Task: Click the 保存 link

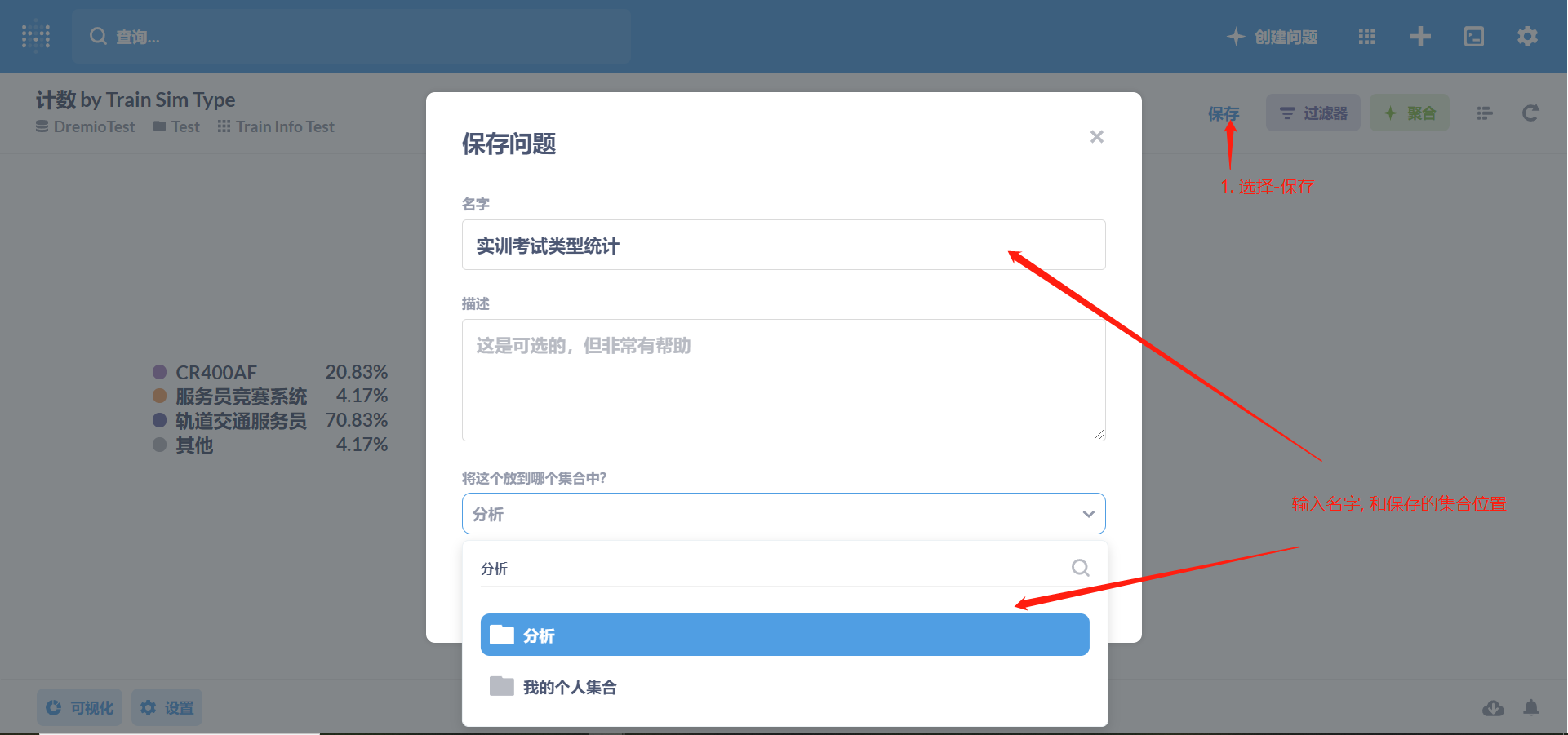Action: [1224, 113]
